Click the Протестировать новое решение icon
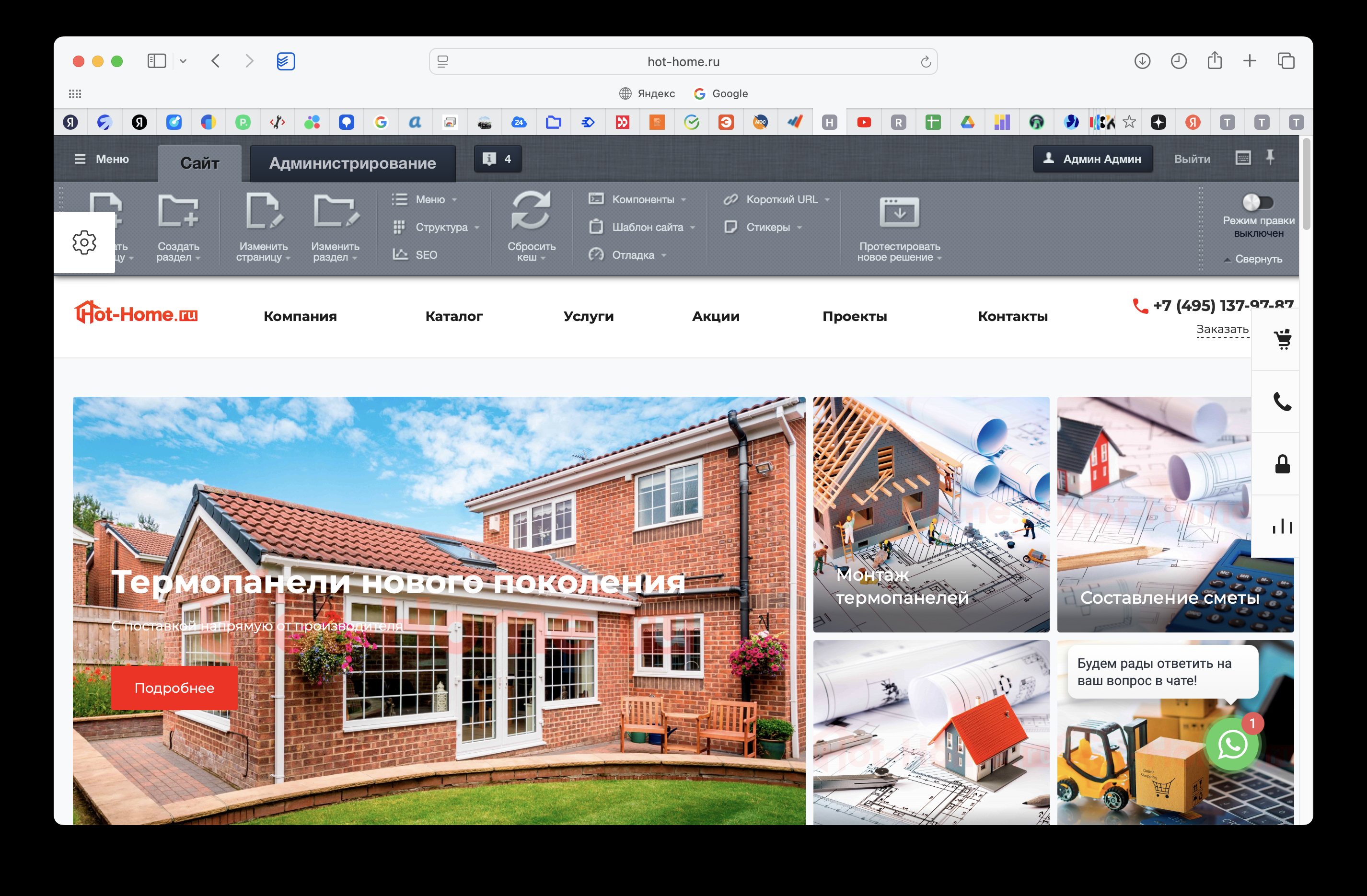Screen dimensions: 1367x896 [x=899, y=212]
